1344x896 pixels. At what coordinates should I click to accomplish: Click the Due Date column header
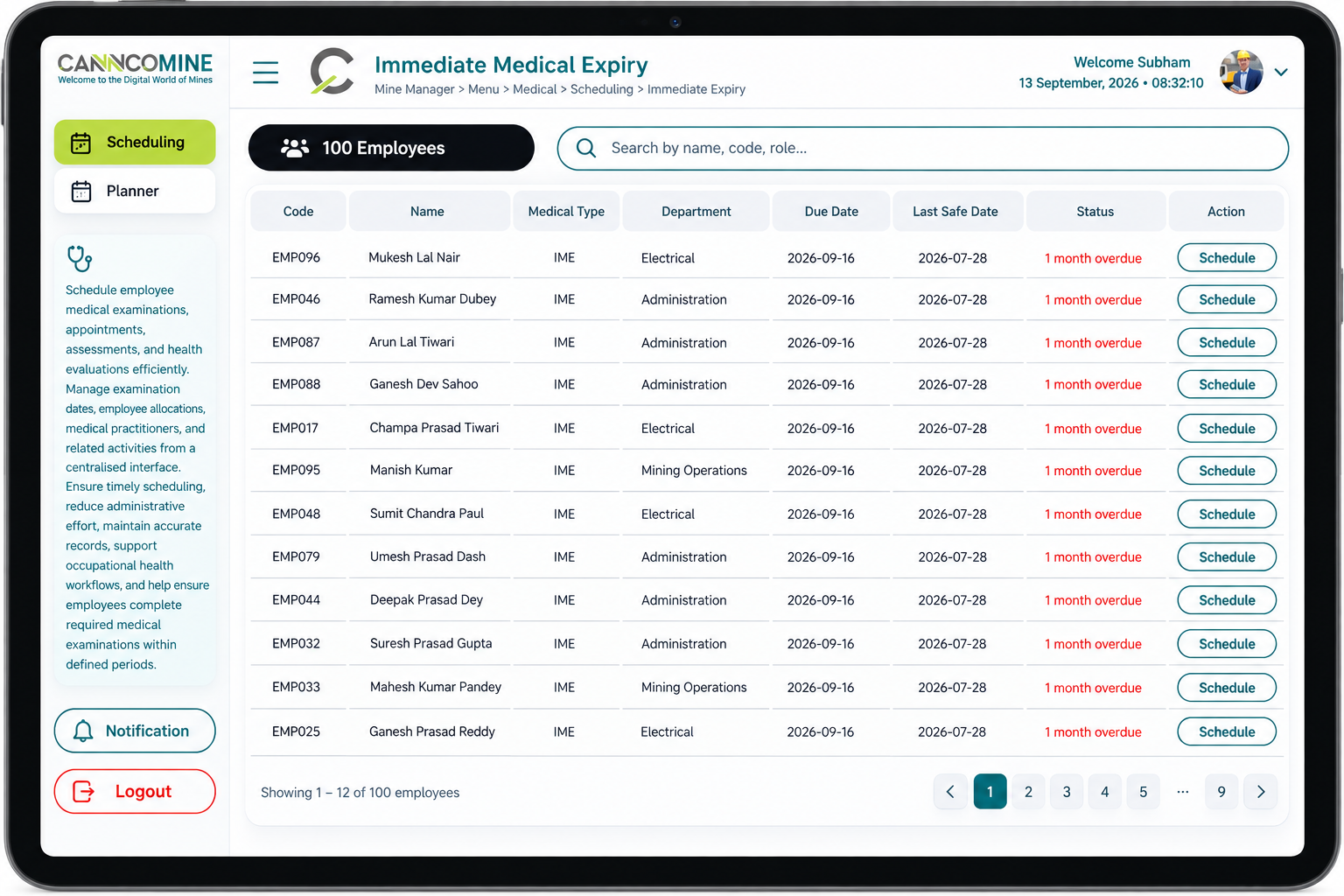coord(831,212)
